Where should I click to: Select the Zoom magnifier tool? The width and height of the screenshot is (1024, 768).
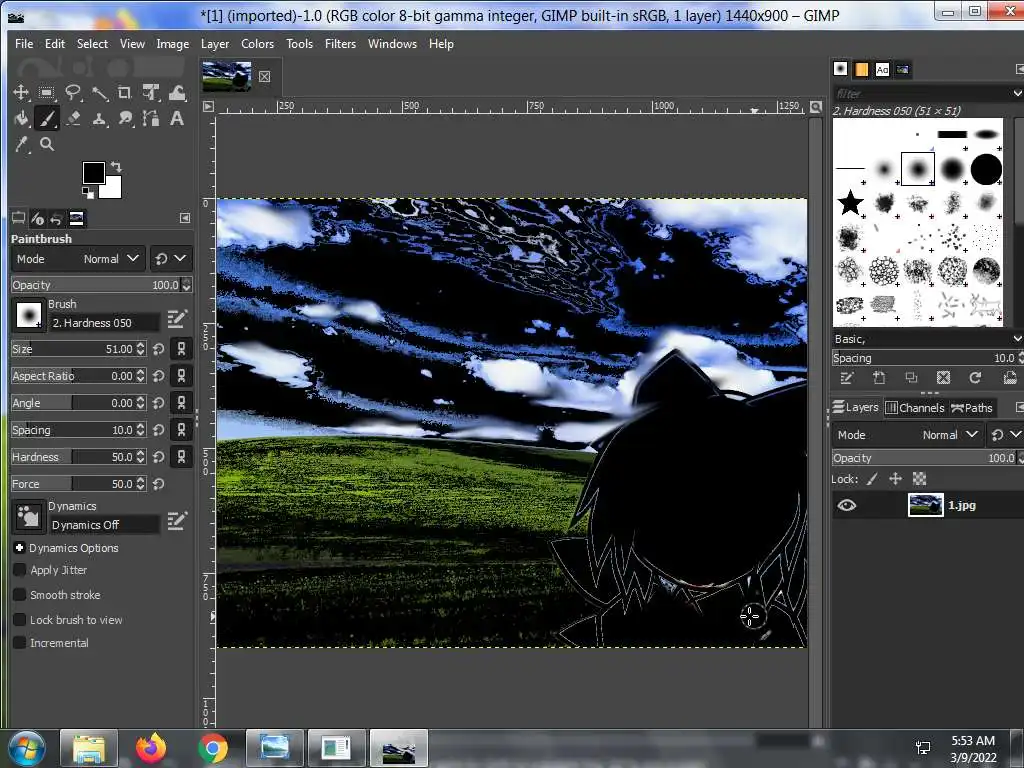(46, 144)
